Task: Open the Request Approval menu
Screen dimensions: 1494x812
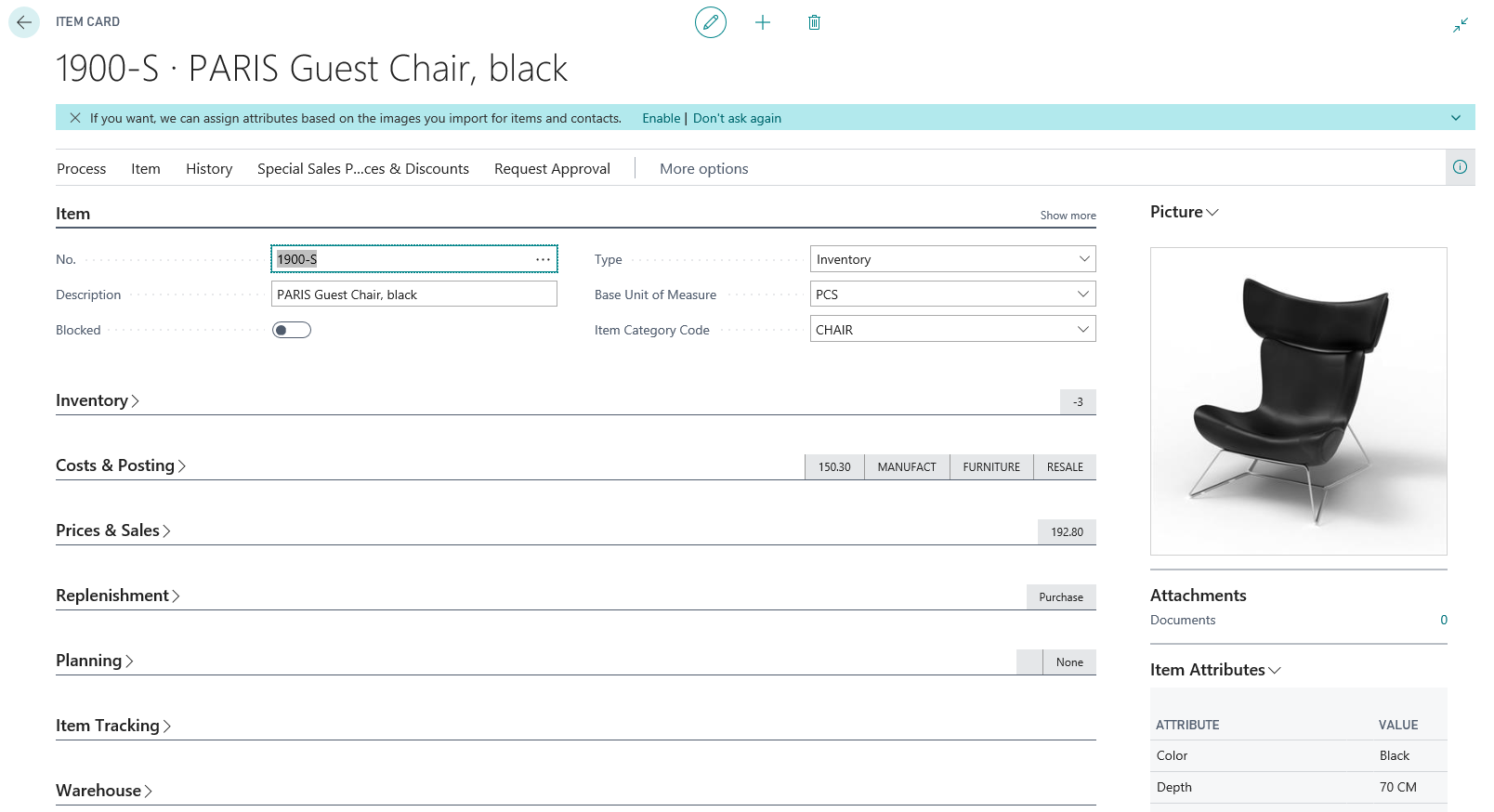Action: click(x=552, y=168)
